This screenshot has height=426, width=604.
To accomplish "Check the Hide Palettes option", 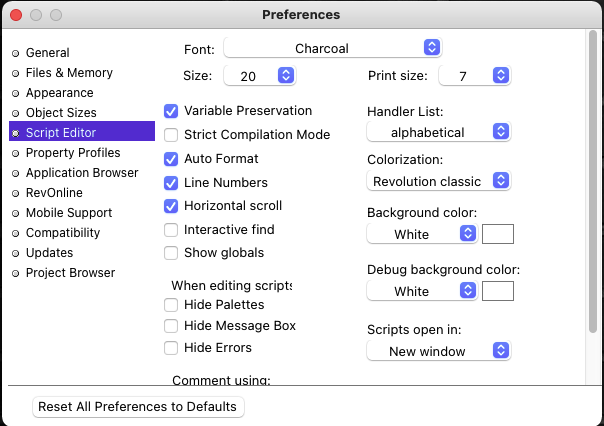I will (x=172, y=305).
